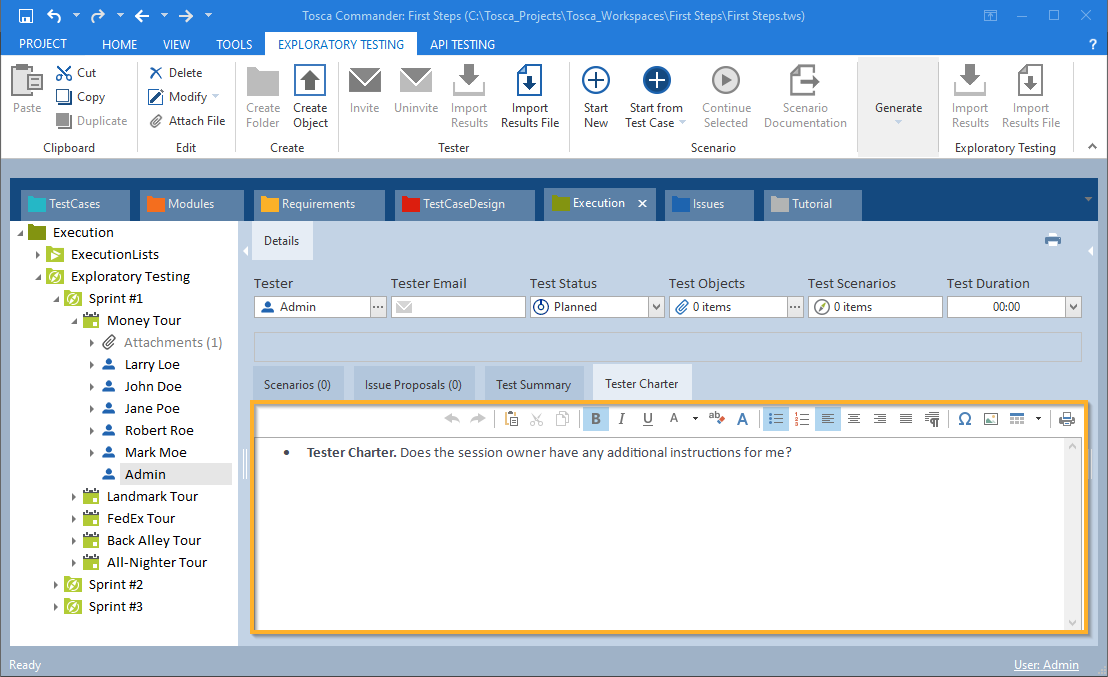Start a new exploratory scenario

[596, 97]
